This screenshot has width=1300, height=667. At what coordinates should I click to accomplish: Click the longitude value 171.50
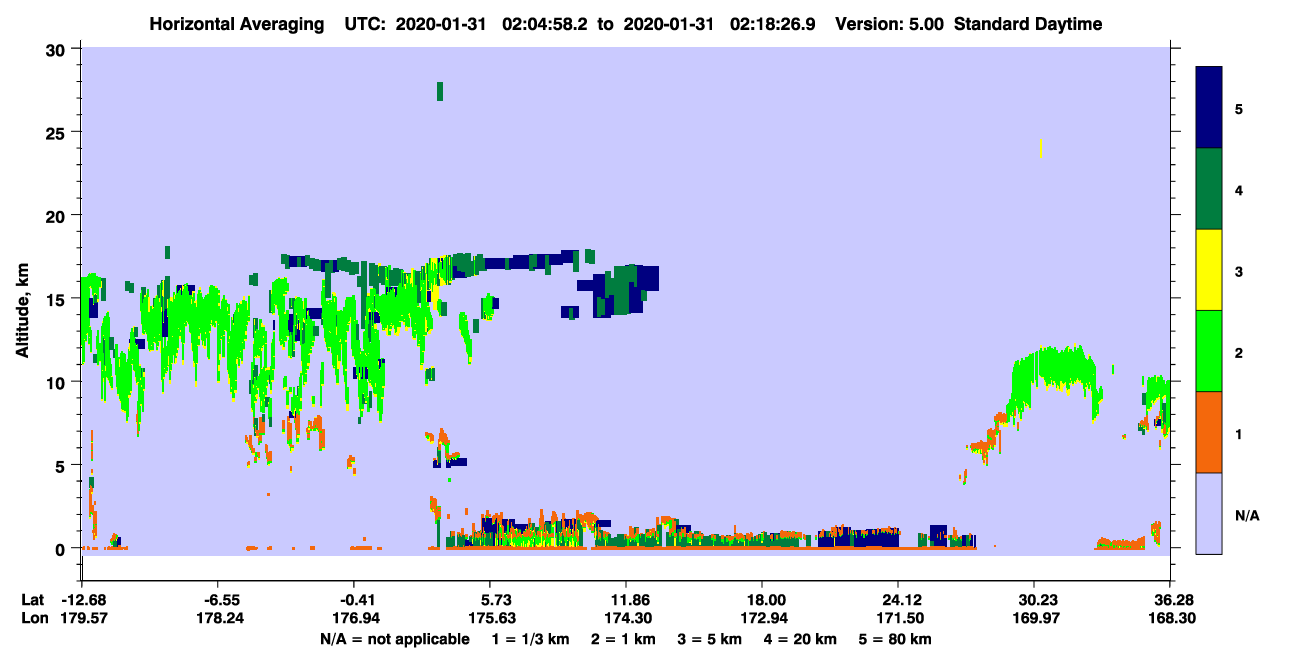tap(898, 618)
